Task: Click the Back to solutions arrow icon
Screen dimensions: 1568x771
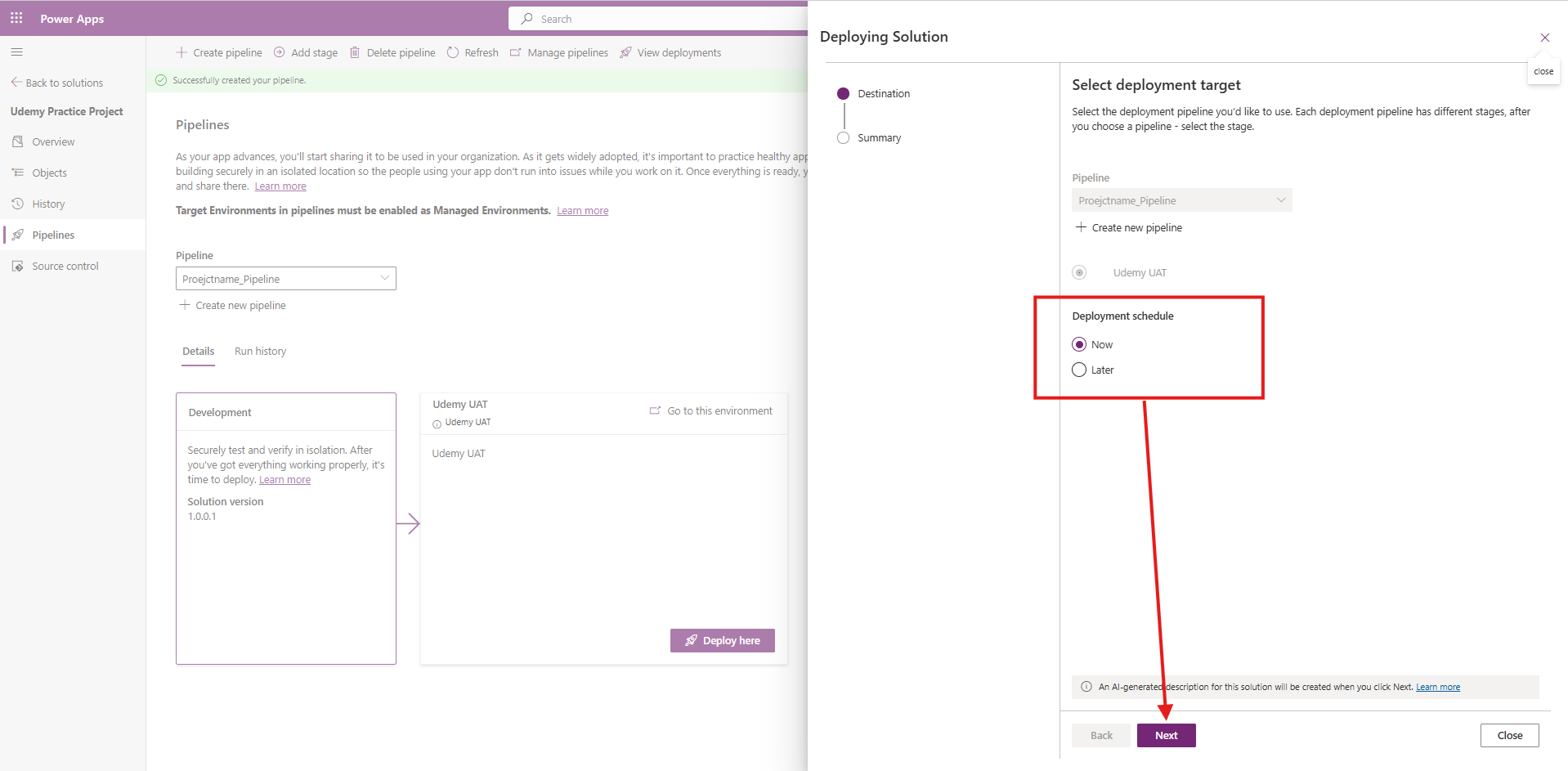Action: pyautogui.click(x=16, y=82)
